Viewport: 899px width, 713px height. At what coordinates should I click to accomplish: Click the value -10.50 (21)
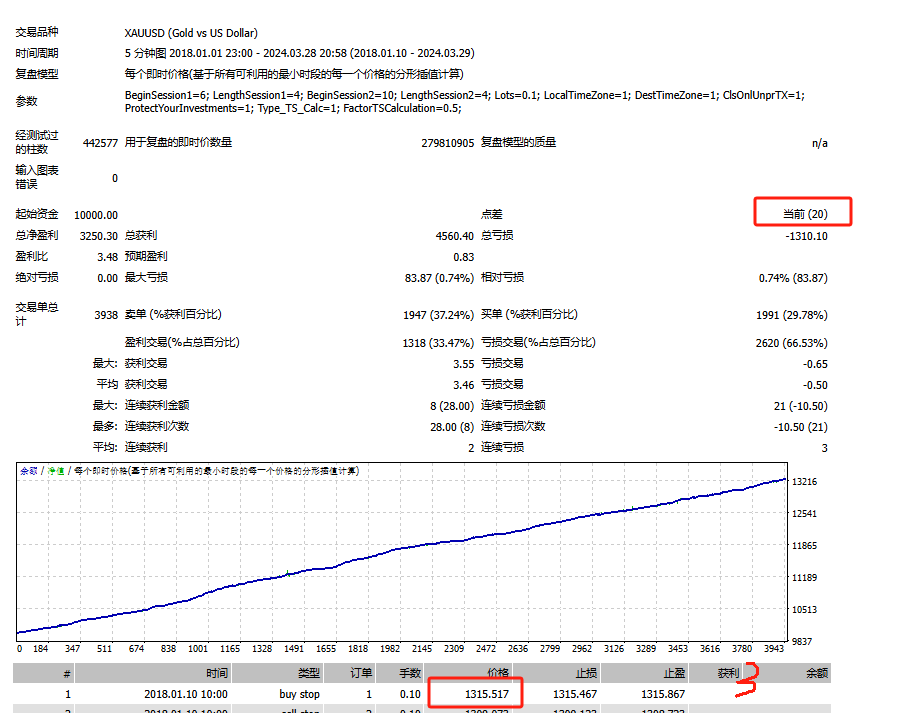800,427
